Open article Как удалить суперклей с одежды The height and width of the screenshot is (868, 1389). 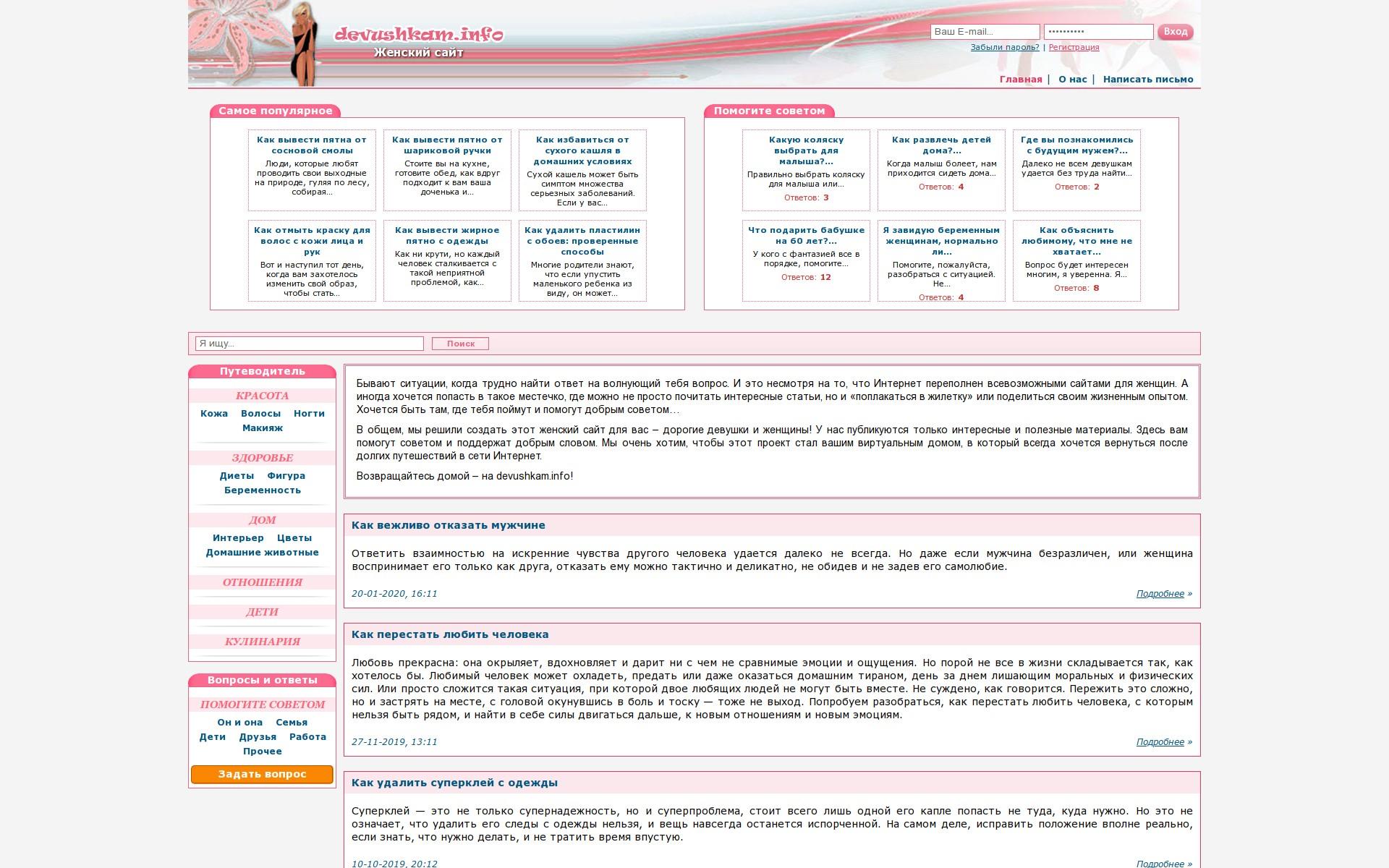pyautogui.click(x=454, y=783)
